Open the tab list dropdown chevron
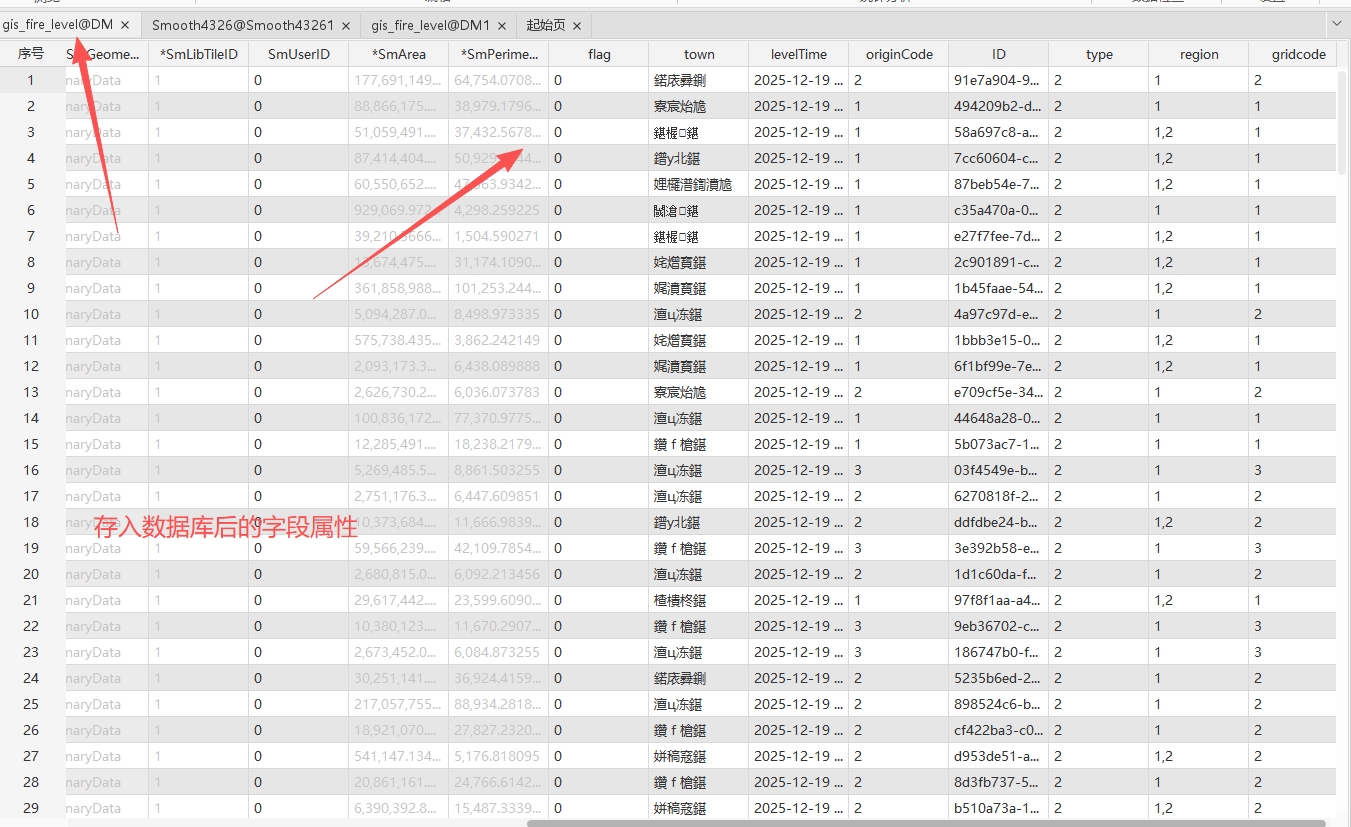The height and width of the screenshot is (827, 1351). (x=1337, y=23)
